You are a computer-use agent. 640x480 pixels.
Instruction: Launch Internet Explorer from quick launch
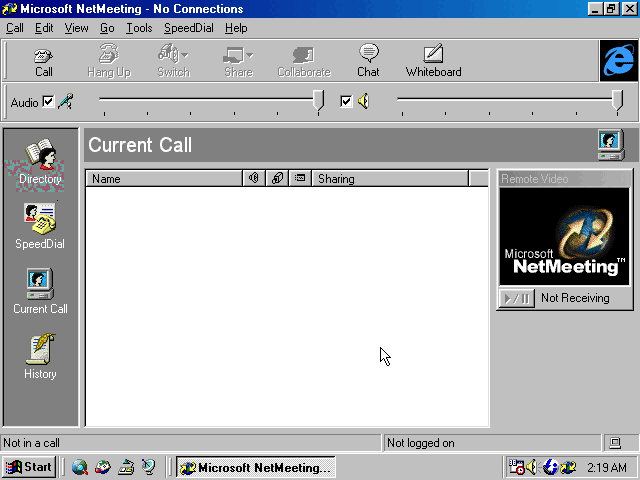80,467
